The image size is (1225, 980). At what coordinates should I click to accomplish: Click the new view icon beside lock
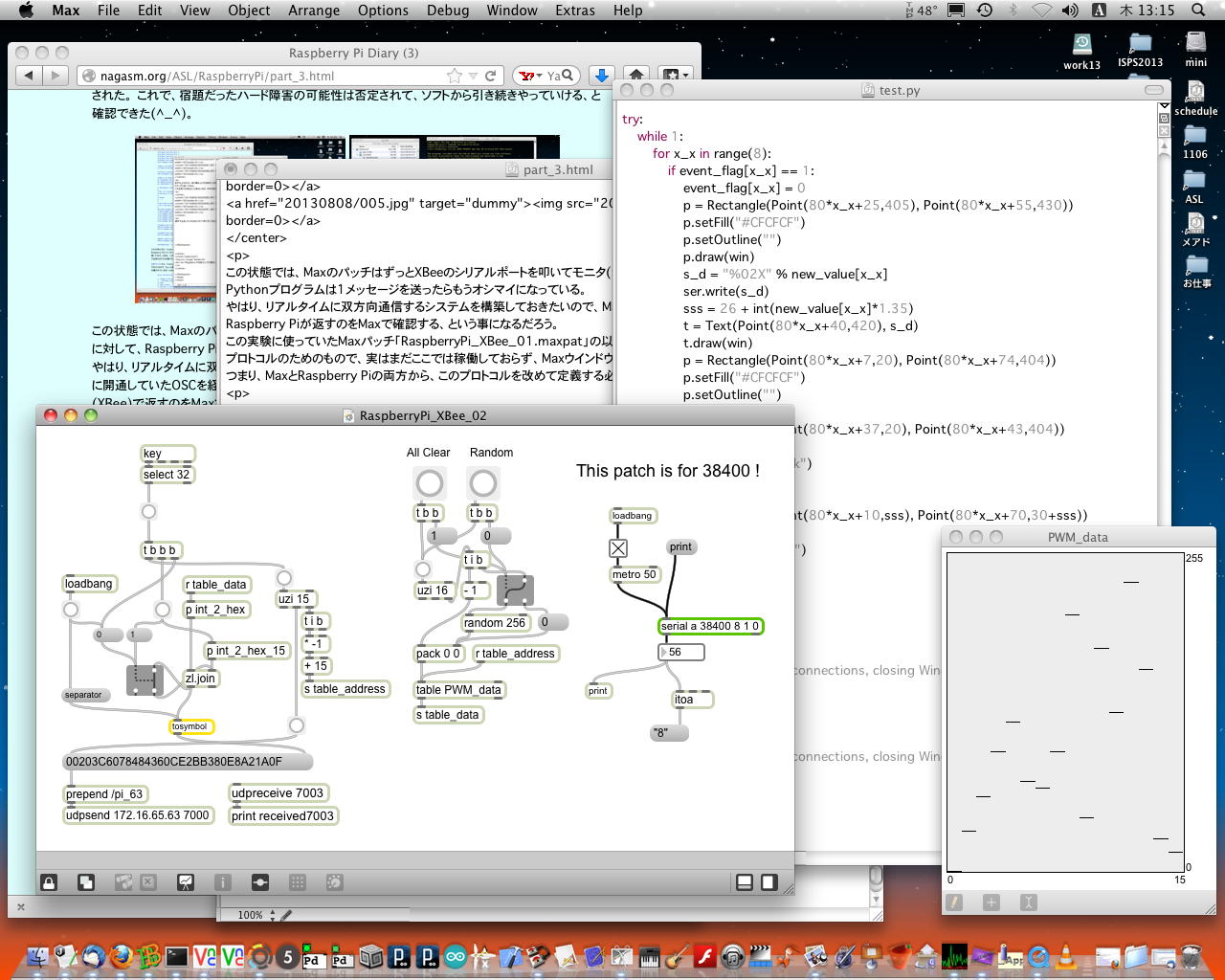(86, 882)
